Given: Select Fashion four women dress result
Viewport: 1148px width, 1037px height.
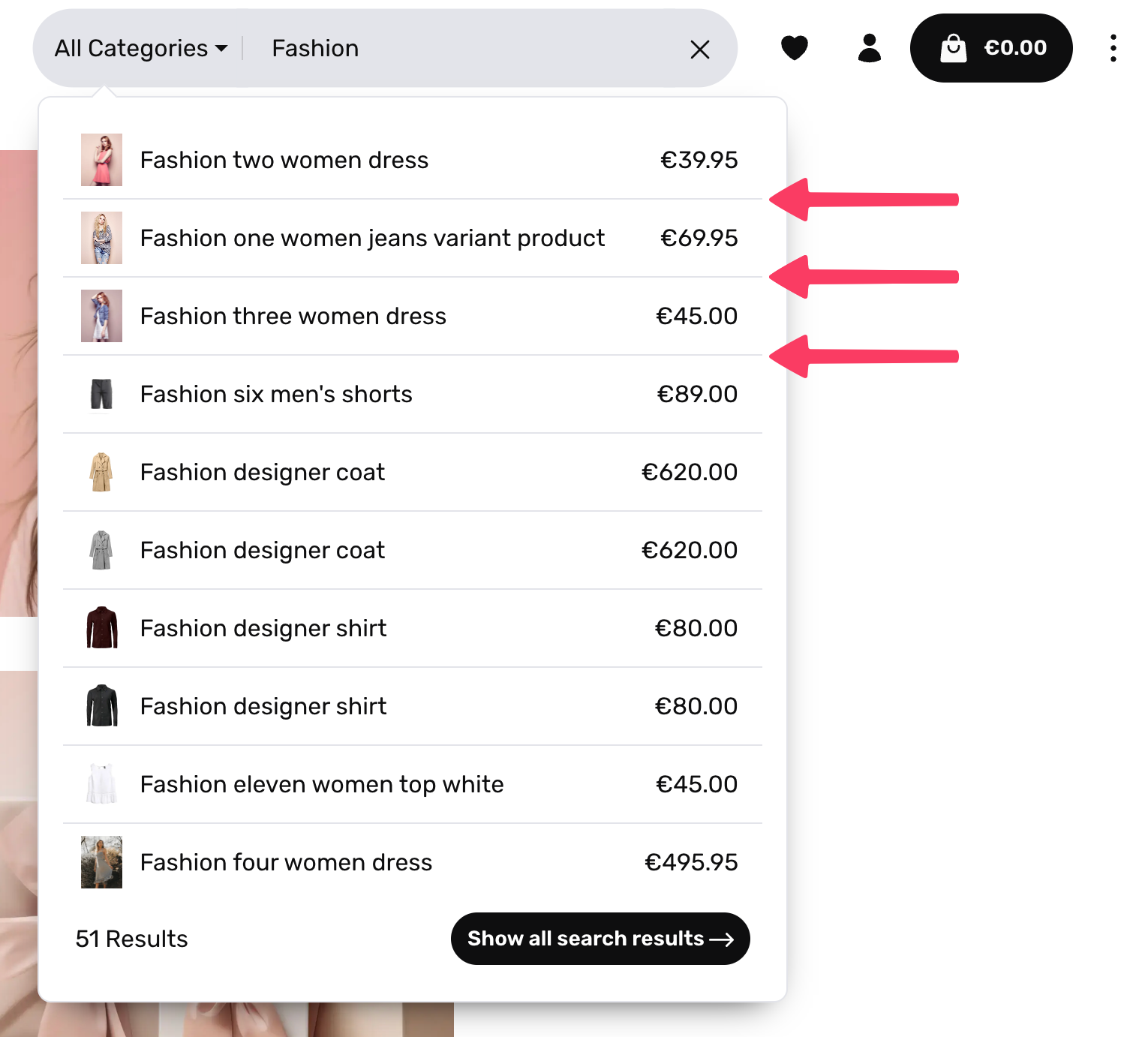Looking at the screenshot, I should click(x=286, y=862).
